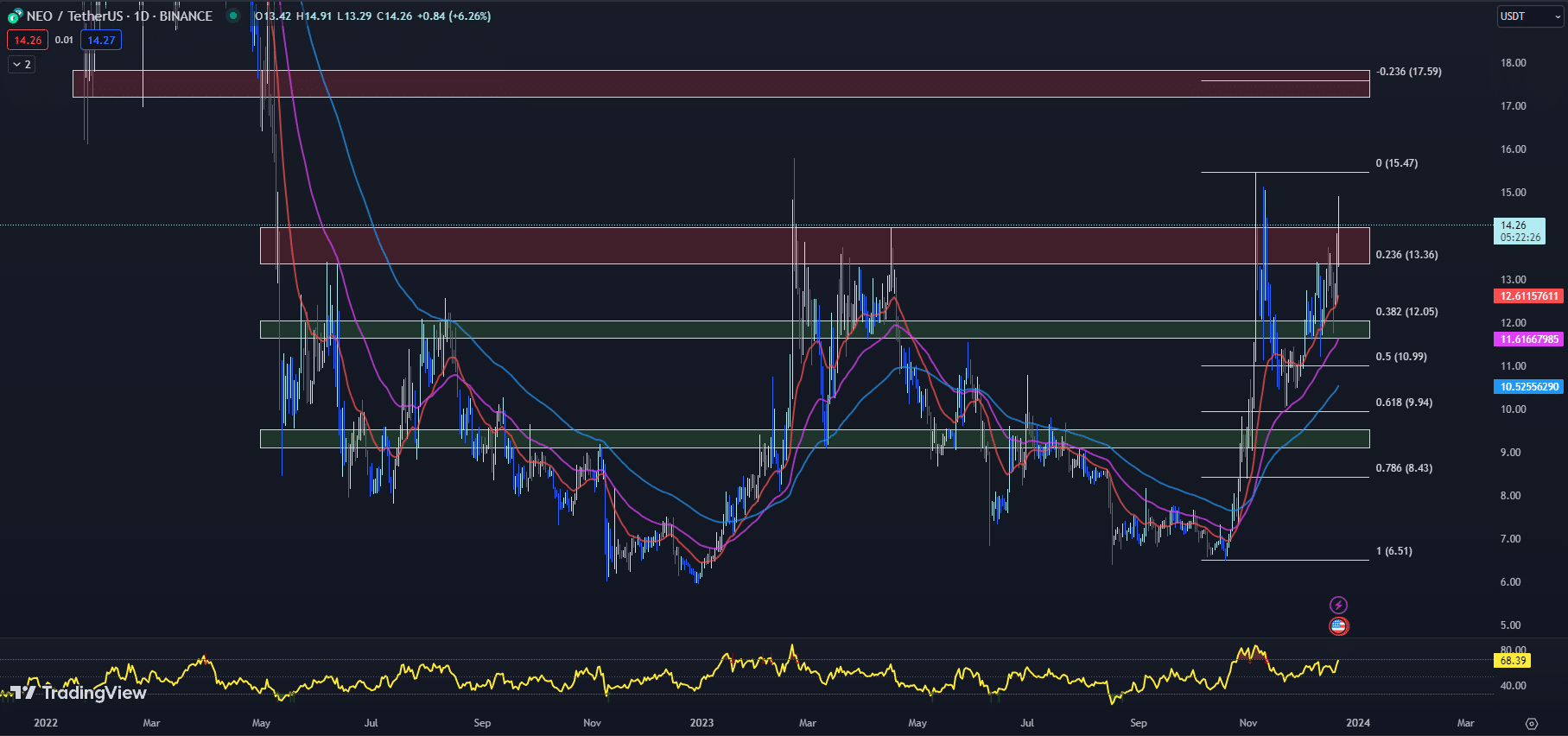Click the 2024 label on time axis
This screenshot has width=1568, height=736.
(x=1357, y=723)
